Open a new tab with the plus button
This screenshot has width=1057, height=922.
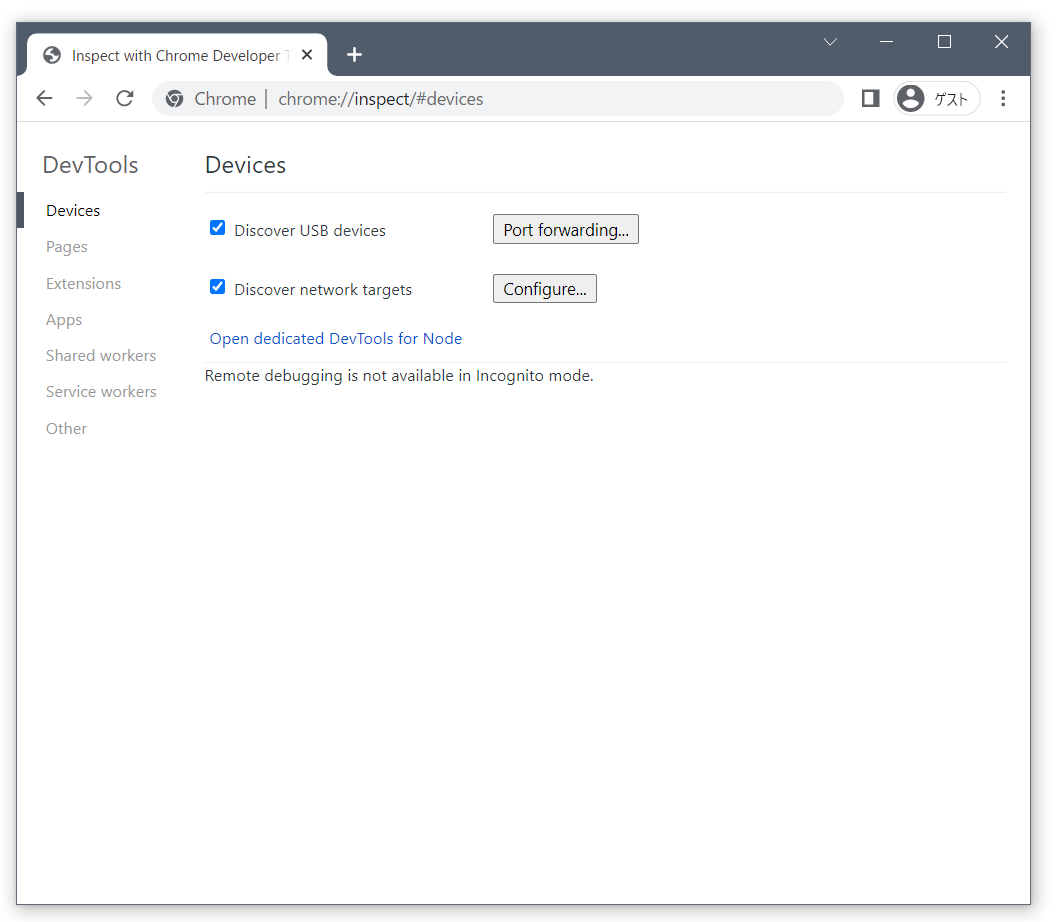[x=354, y=55]
